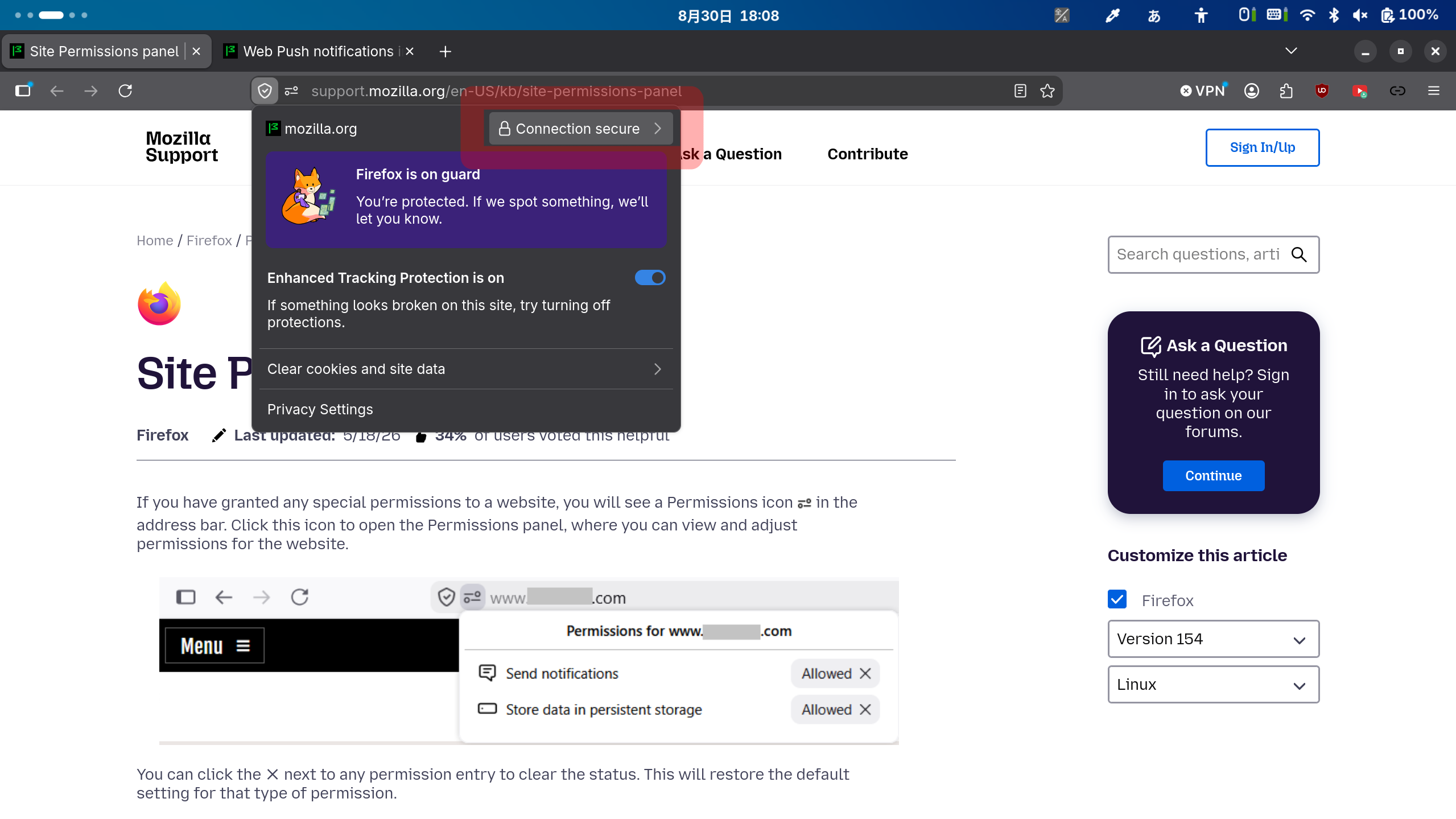Toggle Reader View icon

point(1020,90)
